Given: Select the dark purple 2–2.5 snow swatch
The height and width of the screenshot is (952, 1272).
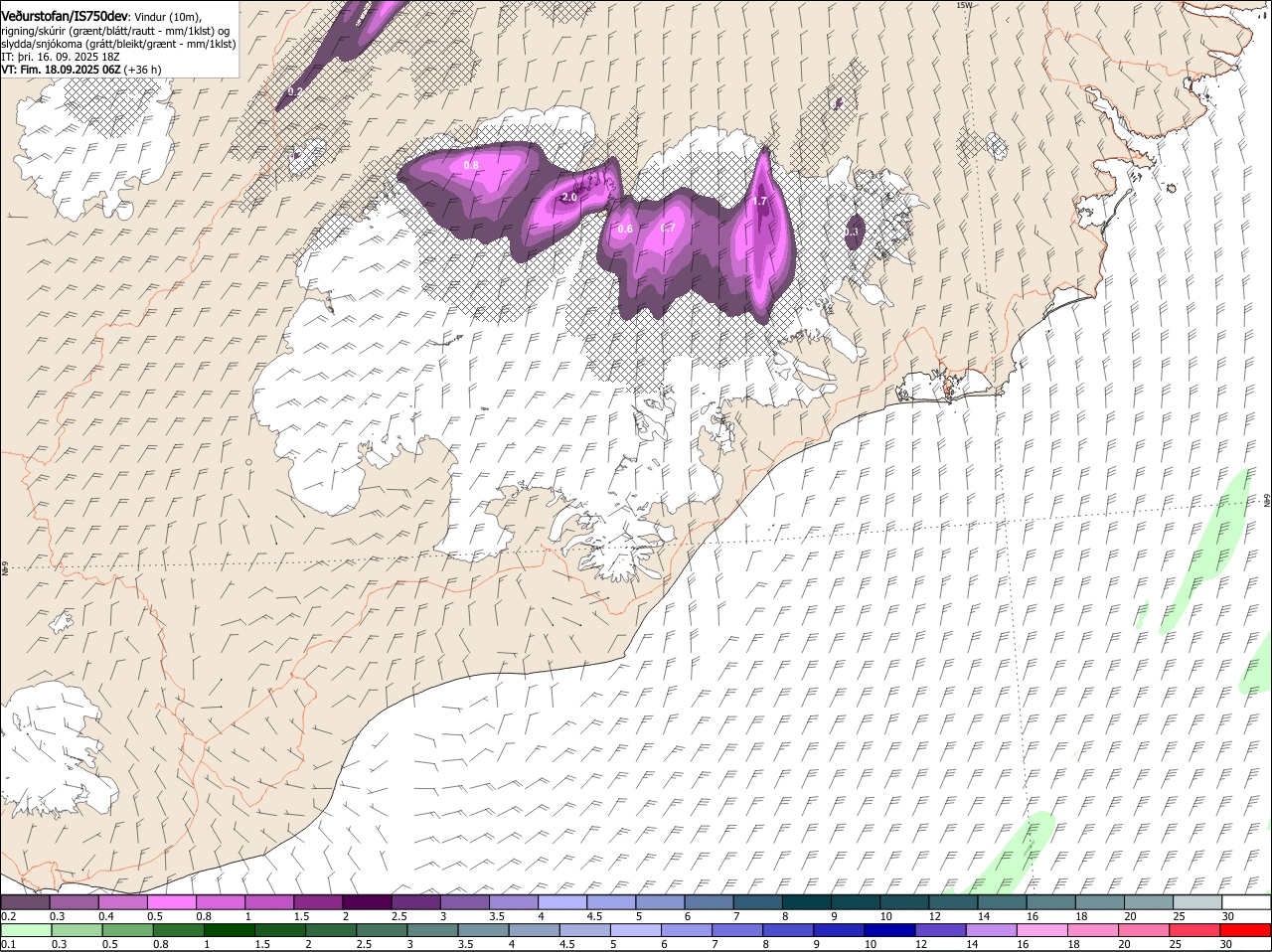Looking at the screenshot, I should 367,901.
